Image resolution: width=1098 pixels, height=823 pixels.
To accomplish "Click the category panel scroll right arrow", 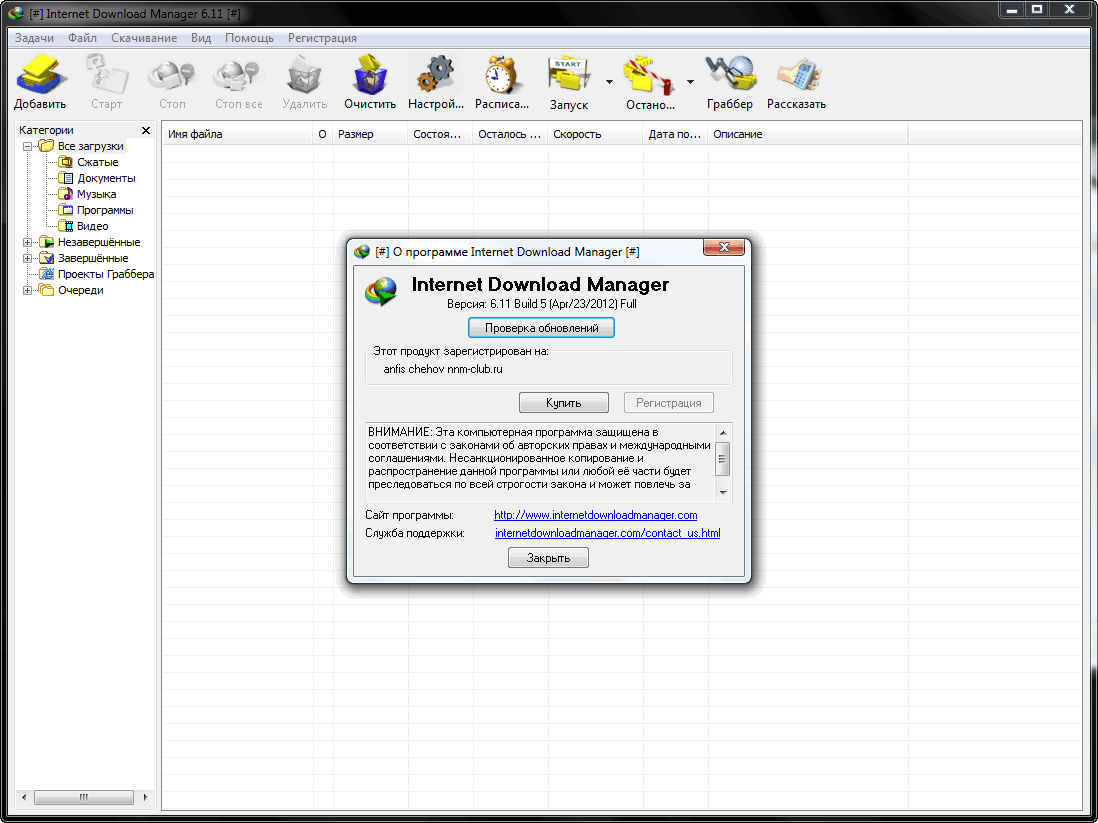I will [145, 797].
